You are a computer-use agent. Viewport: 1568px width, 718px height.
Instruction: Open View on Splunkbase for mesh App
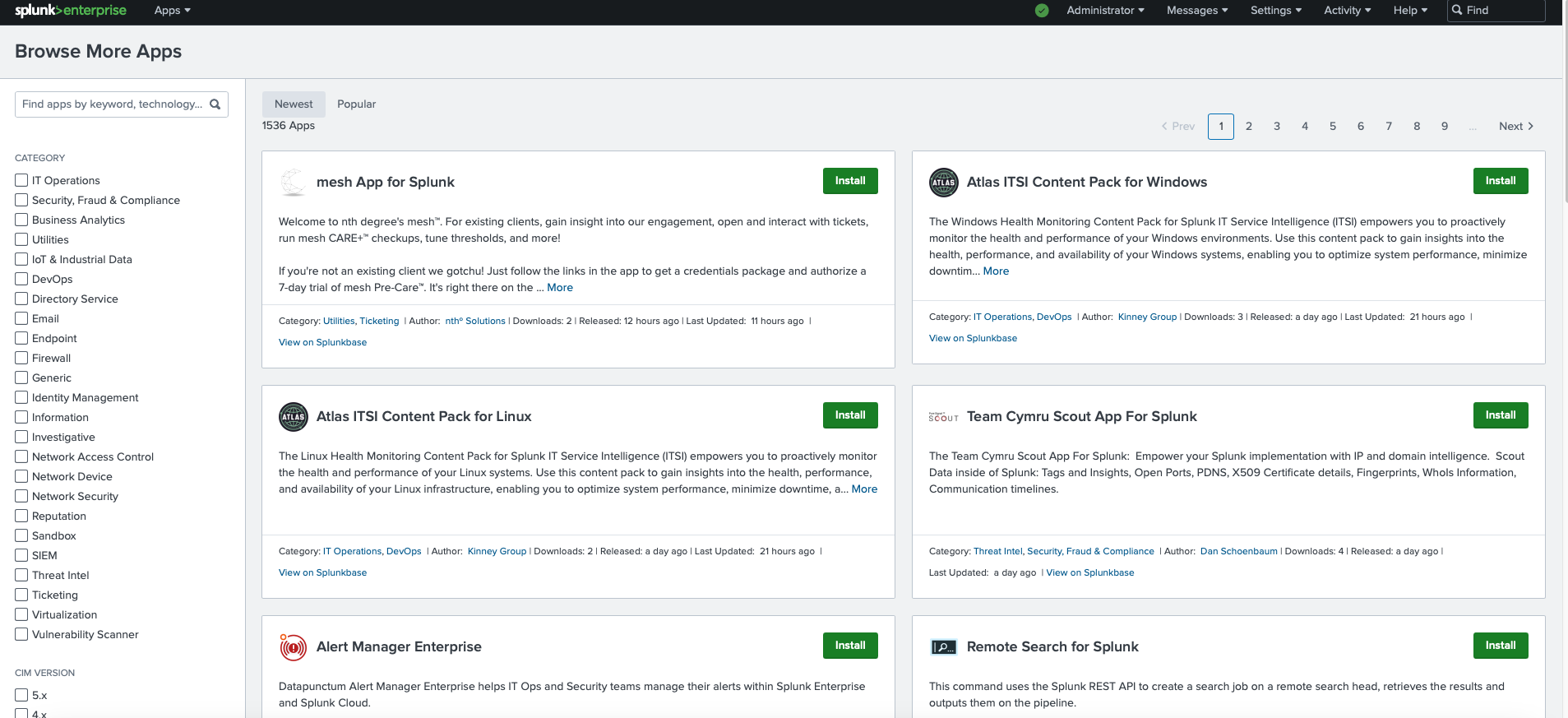point(322,343)
